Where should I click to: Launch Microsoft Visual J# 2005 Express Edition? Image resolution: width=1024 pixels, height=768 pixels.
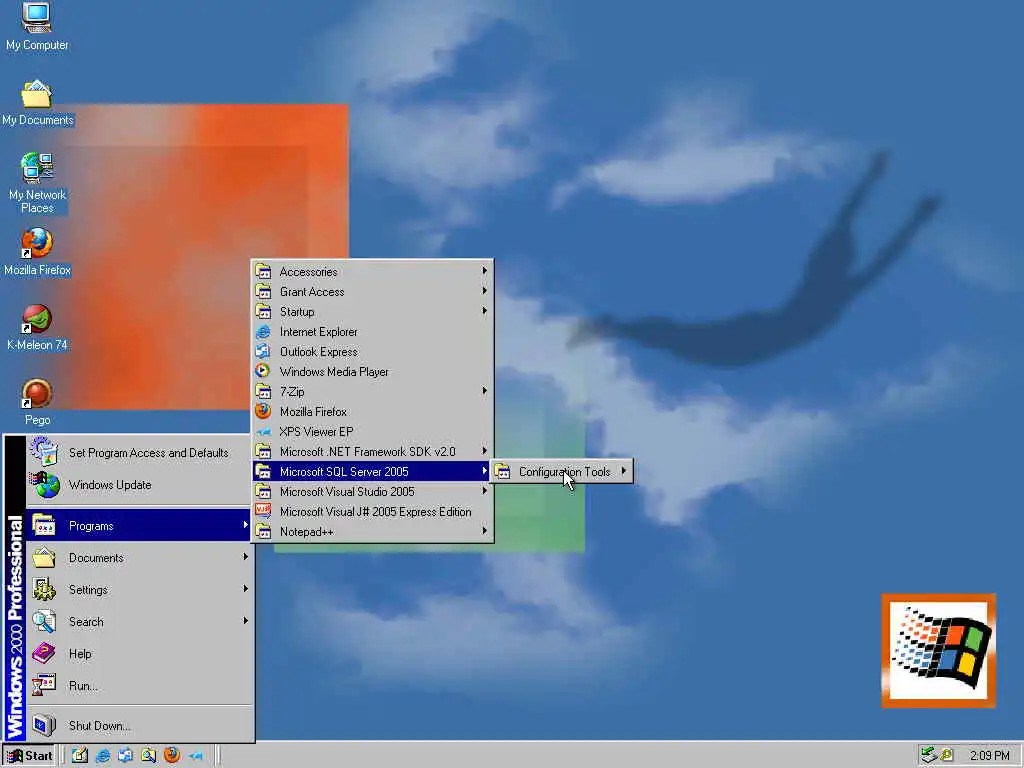[x=372, y=511]
